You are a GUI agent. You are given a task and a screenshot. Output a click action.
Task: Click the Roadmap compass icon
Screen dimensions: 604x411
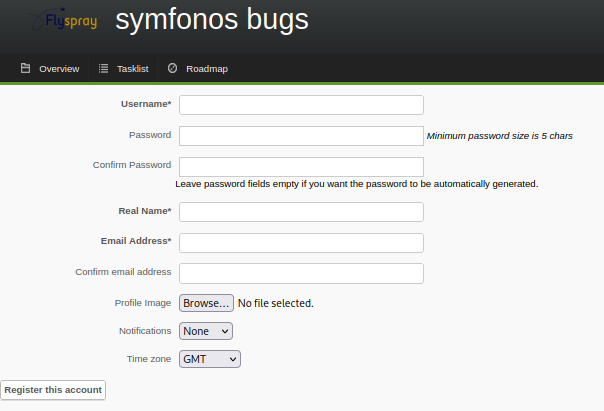(x=172, y=68)
